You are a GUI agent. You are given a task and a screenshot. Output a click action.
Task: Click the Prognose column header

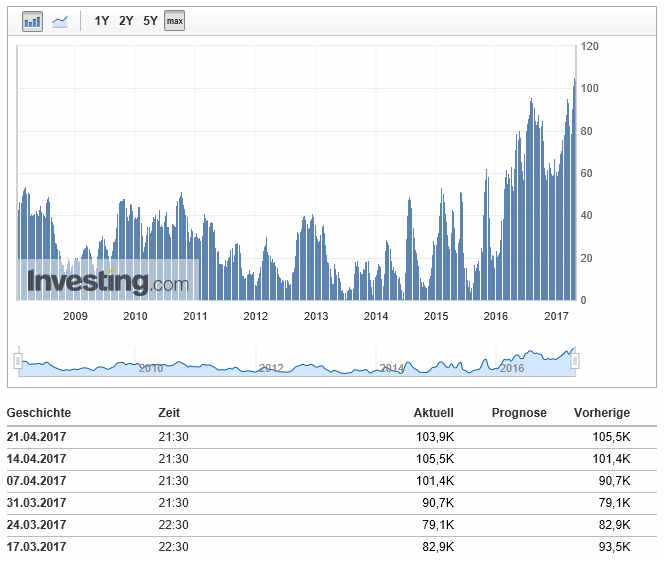pos(519,413)
